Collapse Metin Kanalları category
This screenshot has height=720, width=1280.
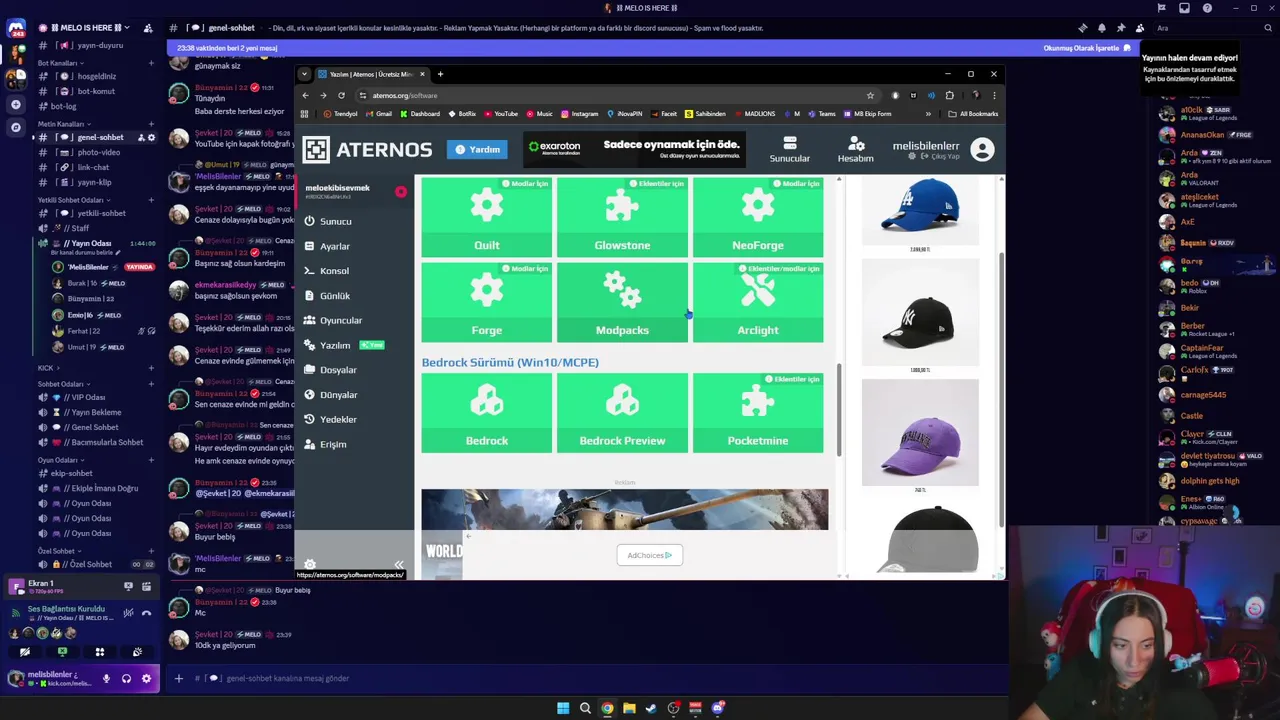pos(64,124)
